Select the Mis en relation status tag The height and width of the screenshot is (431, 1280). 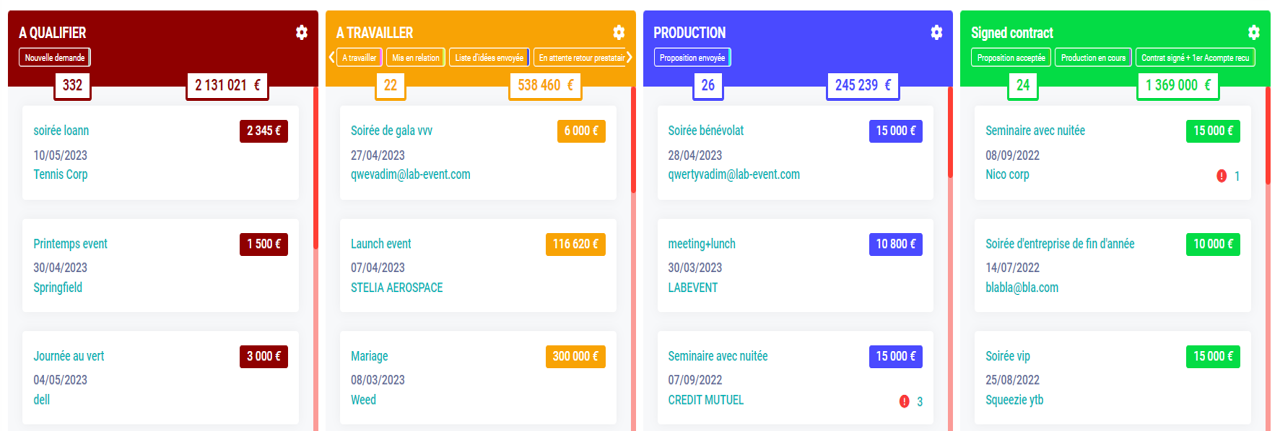pos(416,58)
